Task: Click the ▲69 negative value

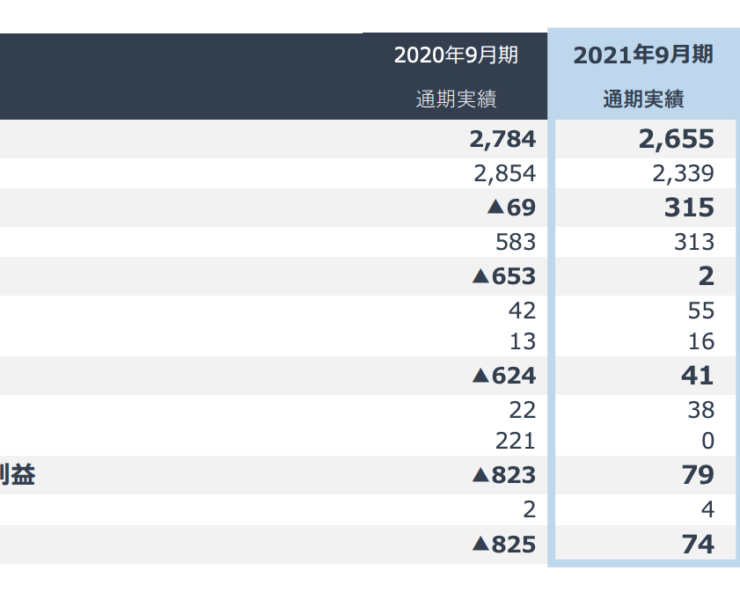Action: click(510, 207)
